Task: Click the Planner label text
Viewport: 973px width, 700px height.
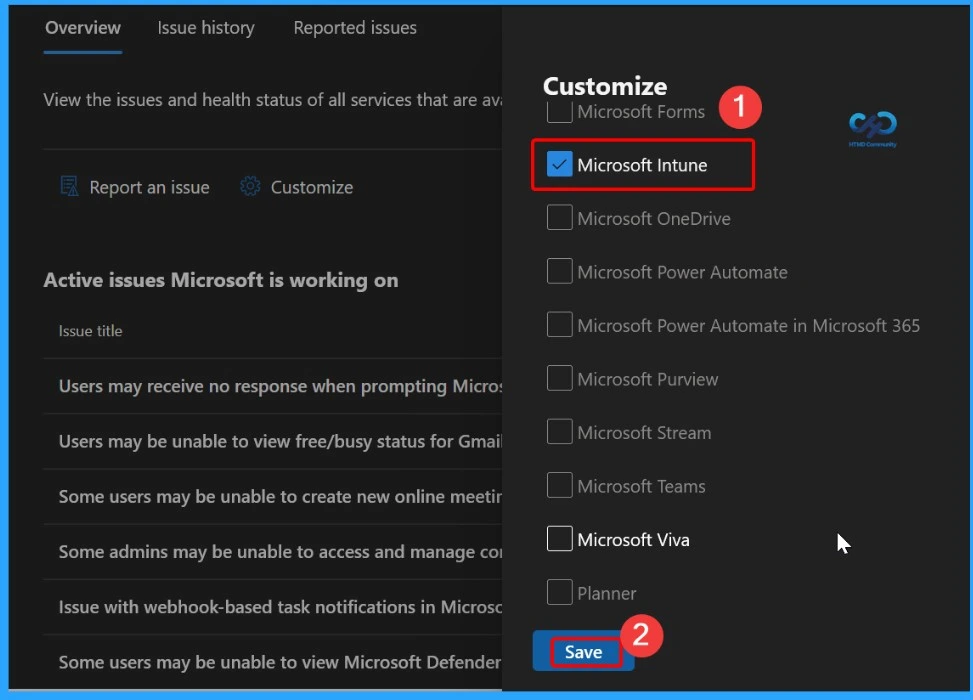Action: point(607,594)
